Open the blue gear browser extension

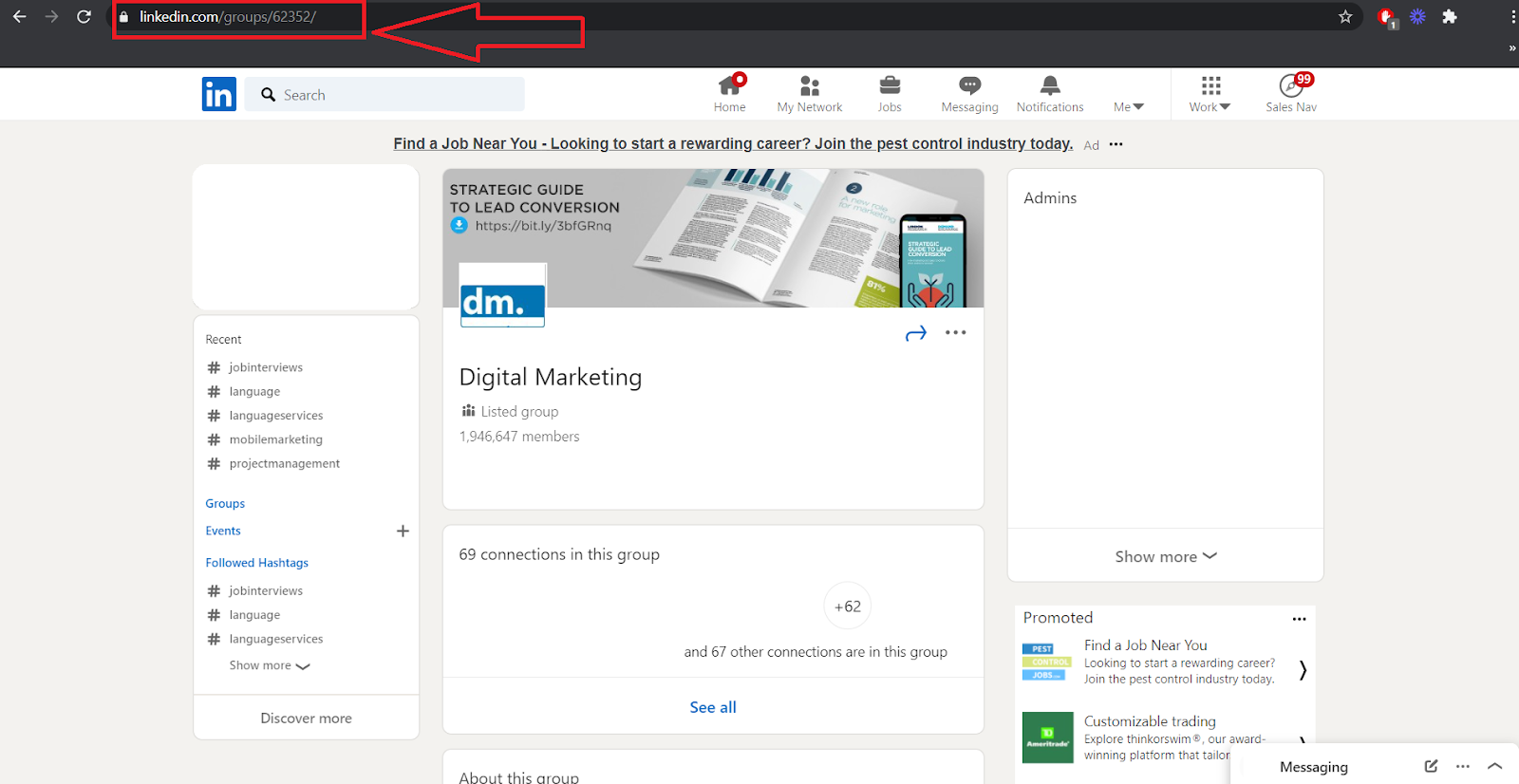[x=1417, y=17]
